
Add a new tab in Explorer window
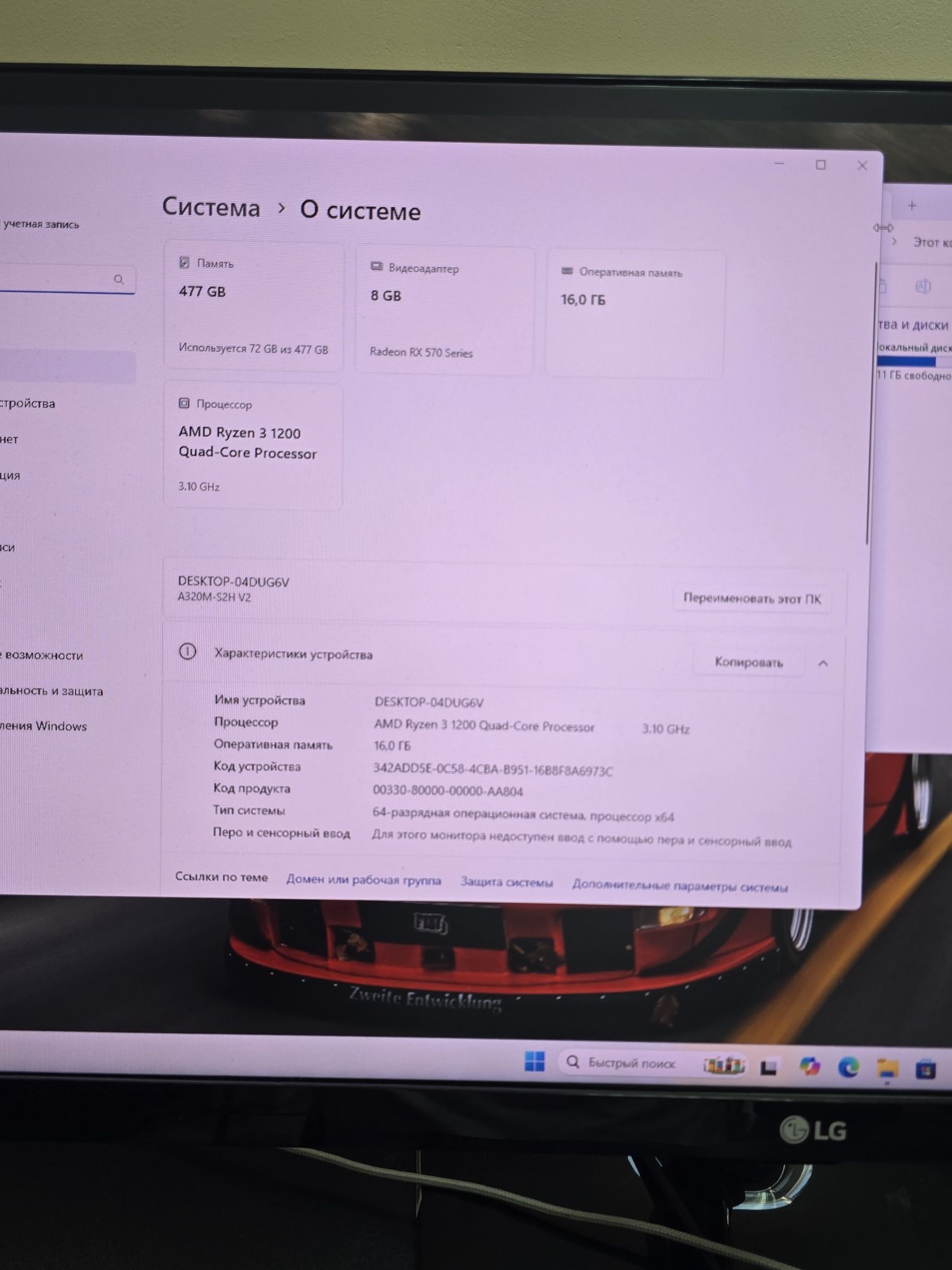(912, 206)
